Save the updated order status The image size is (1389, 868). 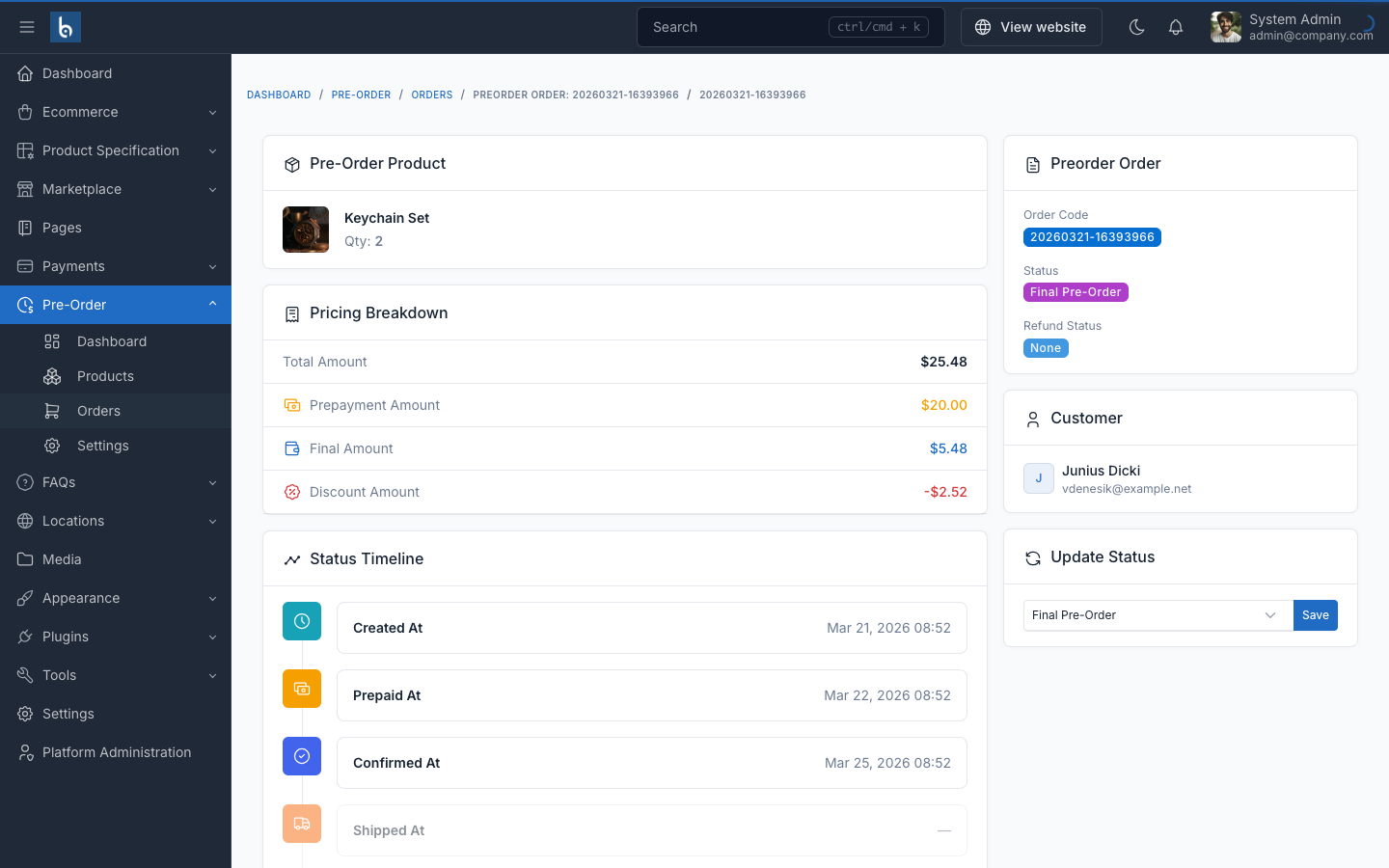(x=1315, y=615)
